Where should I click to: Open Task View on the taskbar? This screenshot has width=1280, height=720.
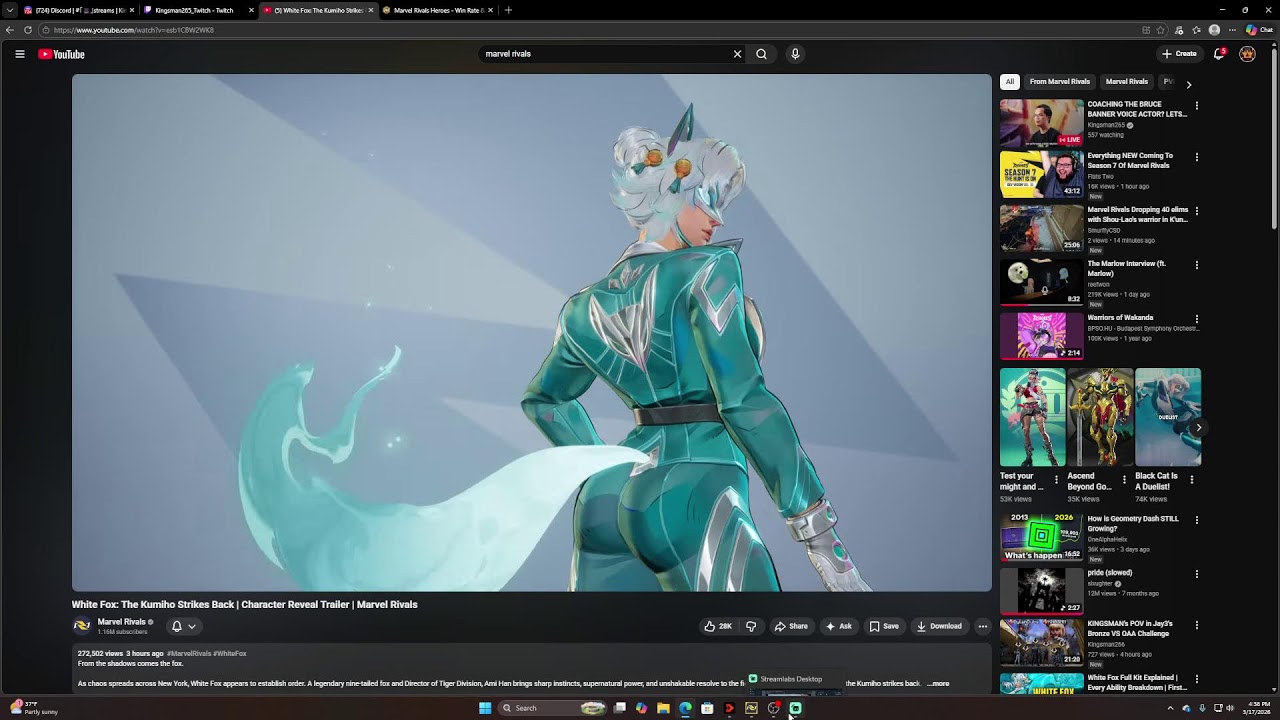pyautogui.click(x=620, y=708)
